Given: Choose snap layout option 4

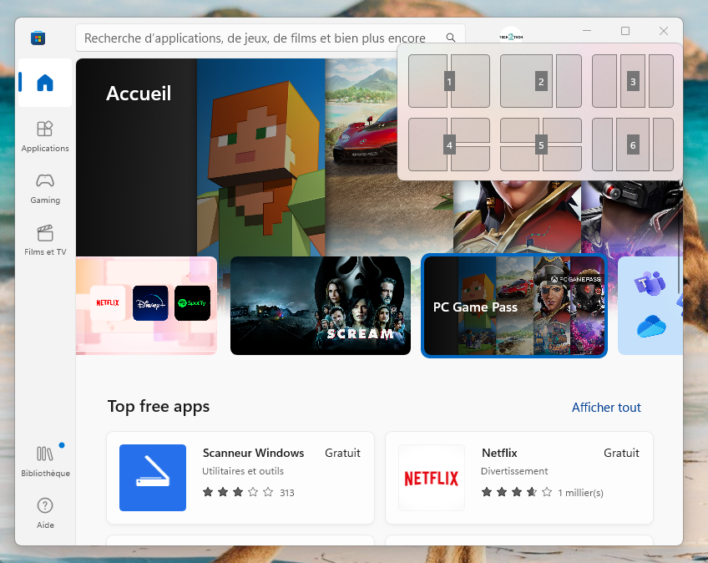Looking at the screenshot, I should point(449,145).
